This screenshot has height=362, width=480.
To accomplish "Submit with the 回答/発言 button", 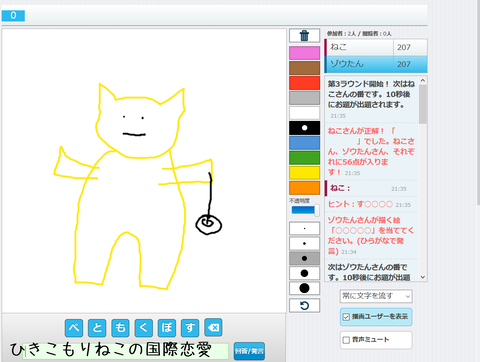I will point(249,351).
